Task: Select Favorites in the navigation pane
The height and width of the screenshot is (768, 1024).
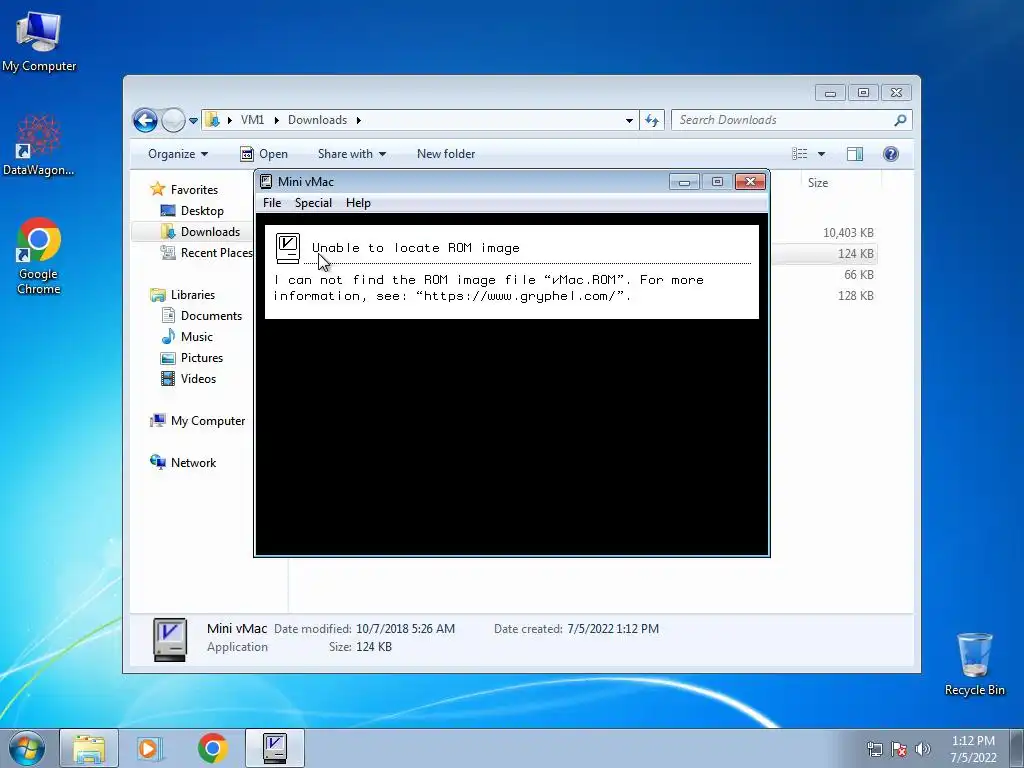Action: click(194, 190)
